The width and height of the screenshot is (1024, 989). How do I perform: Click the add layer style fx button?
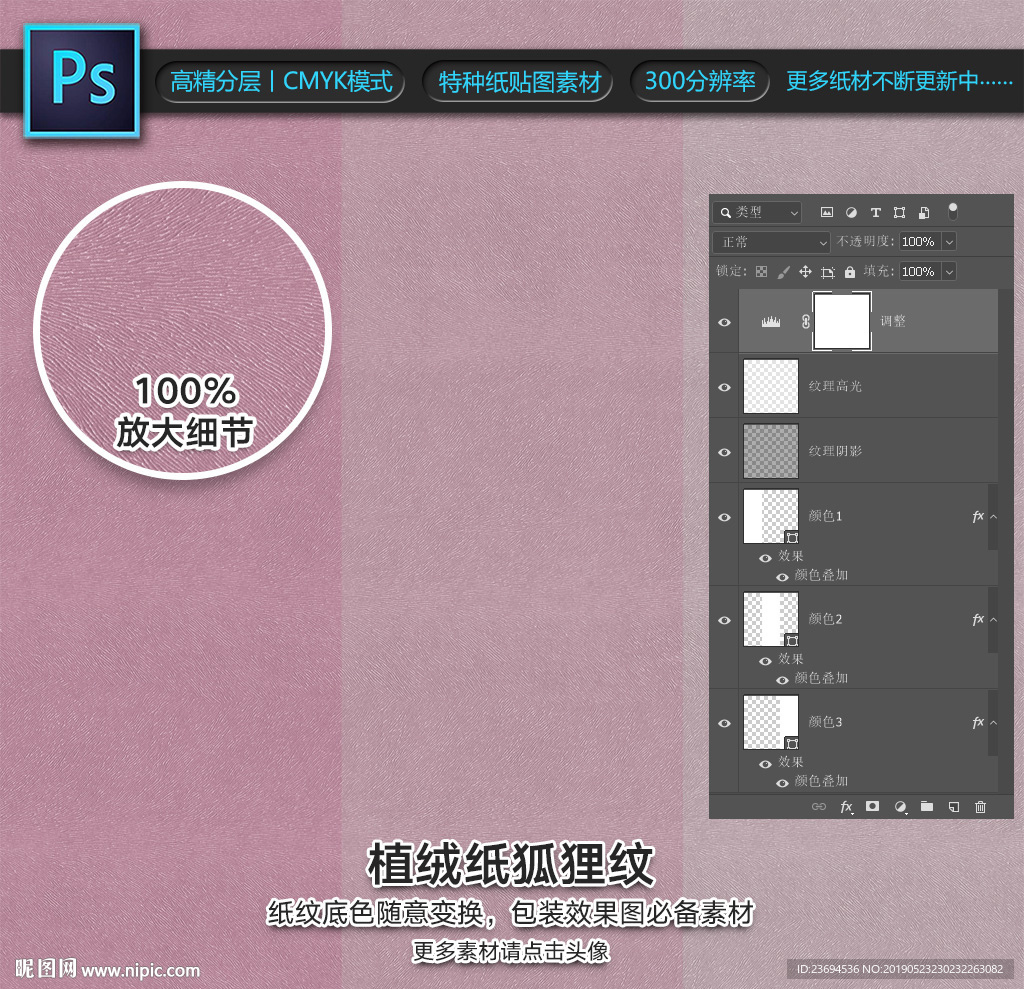click(846, 806)
